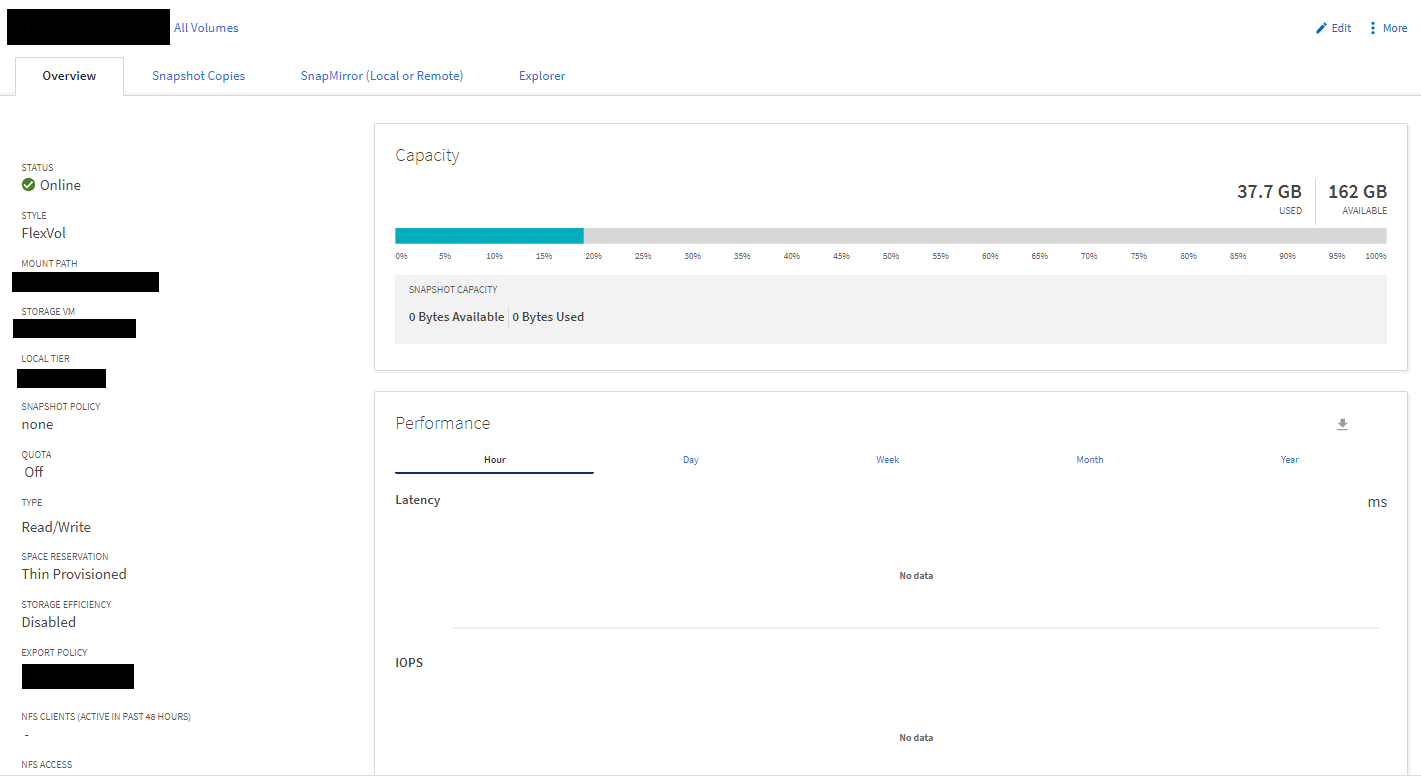
Task: Click the Performance download icon
Action: pyautogui.click(x=1342, y=425)
